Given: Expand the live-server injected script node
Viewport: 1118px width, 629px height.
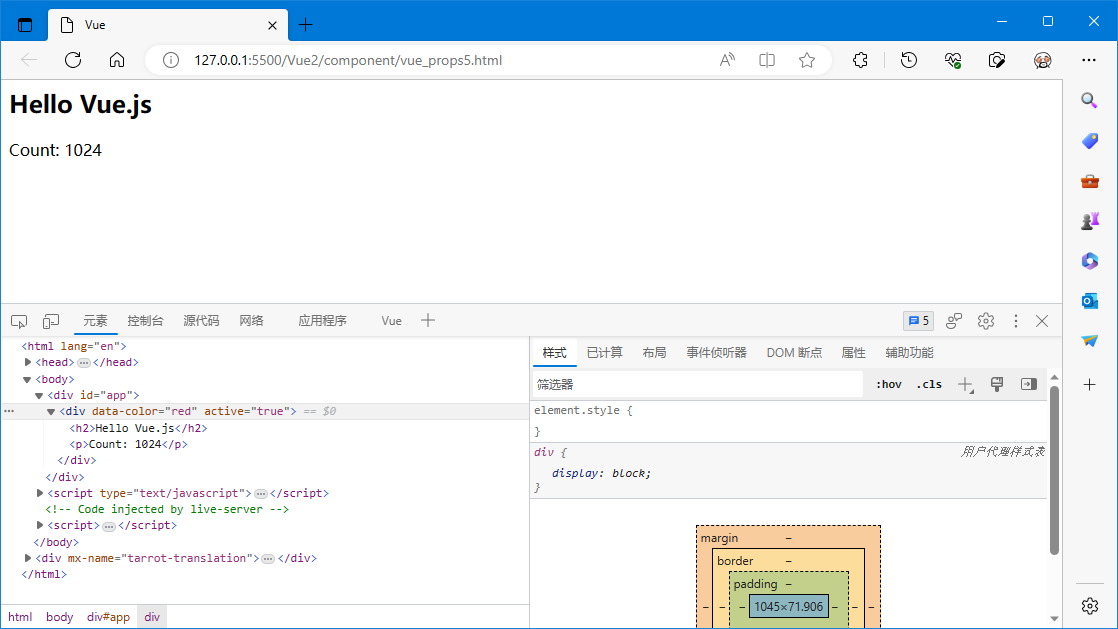Looking at the screenshot, I should [x=40, y=525].
